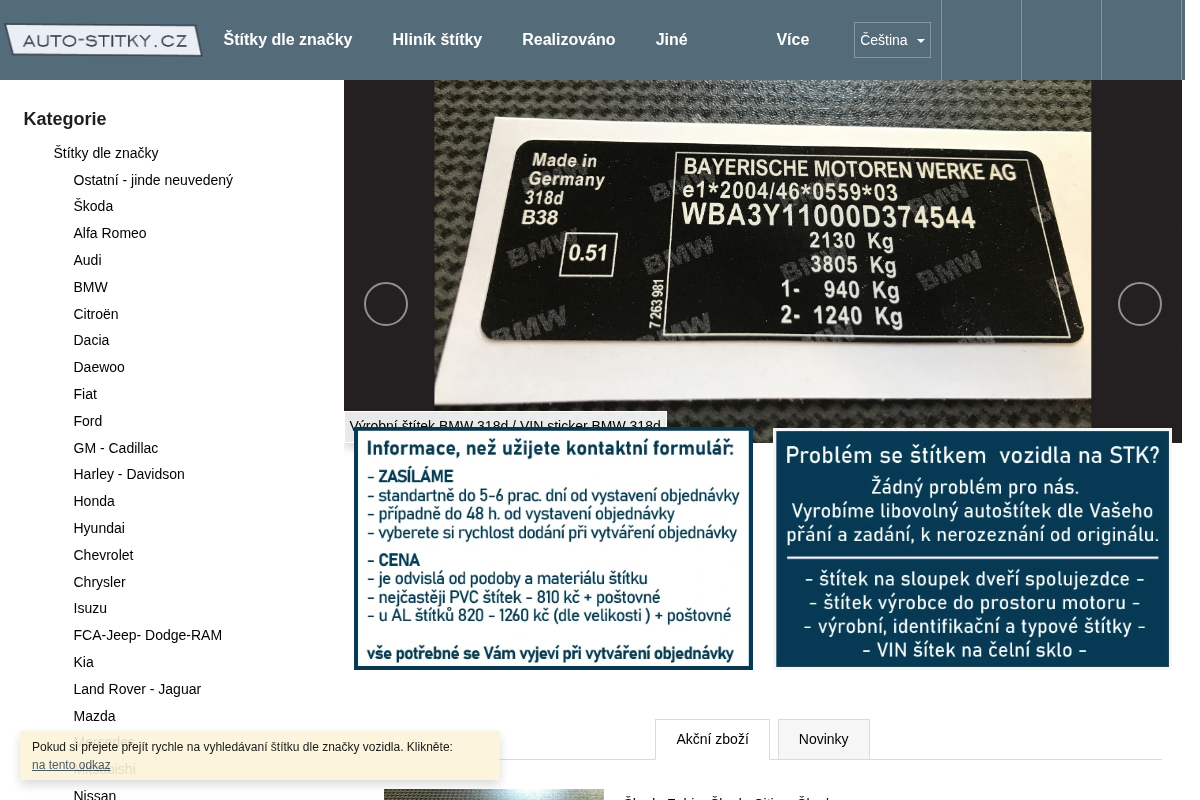Open the Chevrolet category
Viewport: 1200px width, 800px height.
[103, 555]
